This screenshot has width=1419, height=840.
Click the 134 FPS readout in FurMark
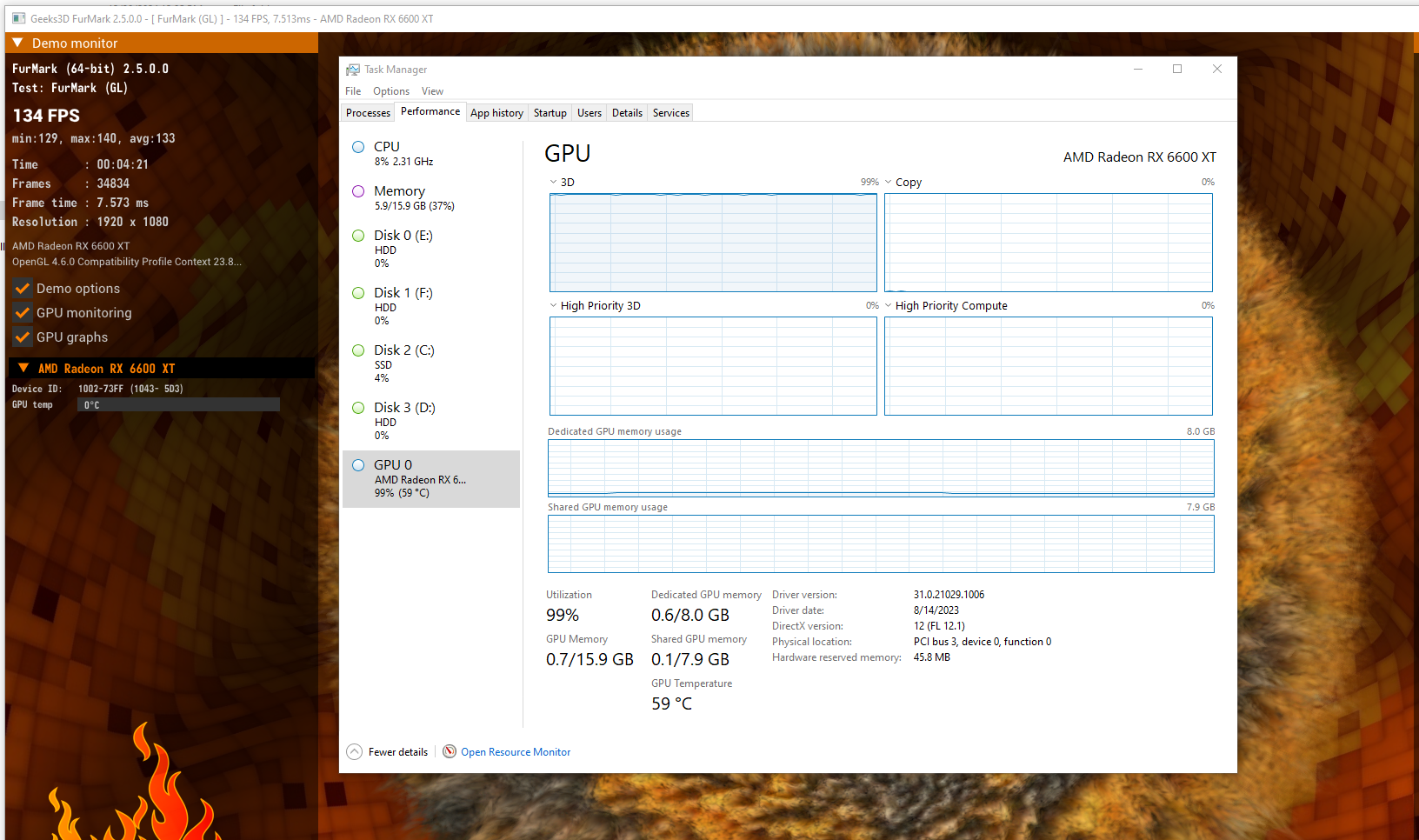[x=46, y=116]
